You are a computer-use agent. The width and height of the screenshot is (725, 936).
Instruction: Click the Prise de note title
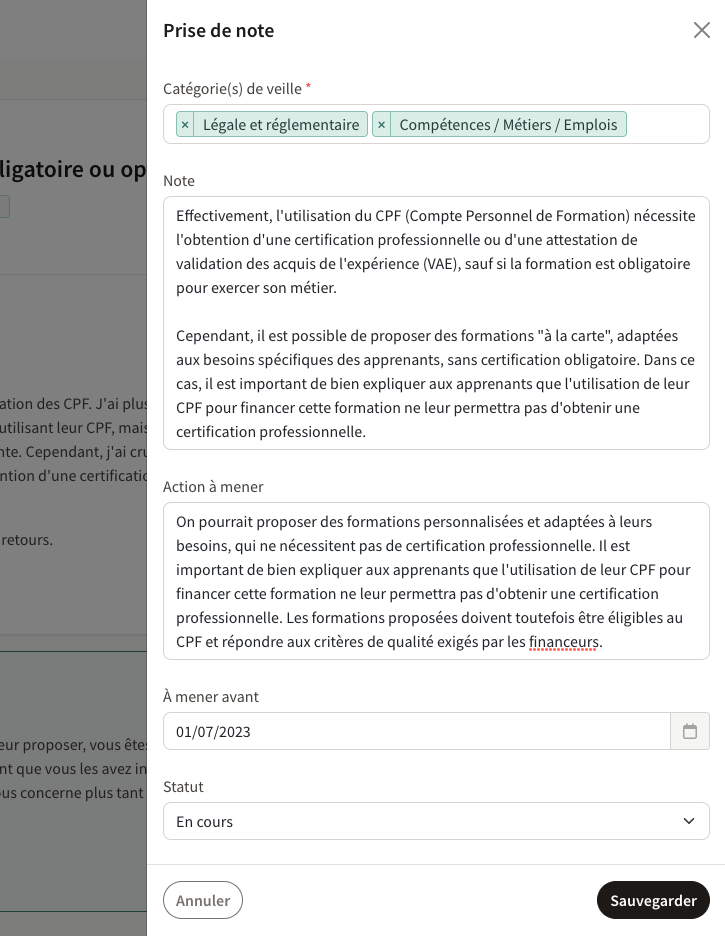click(x=219, y=30)
